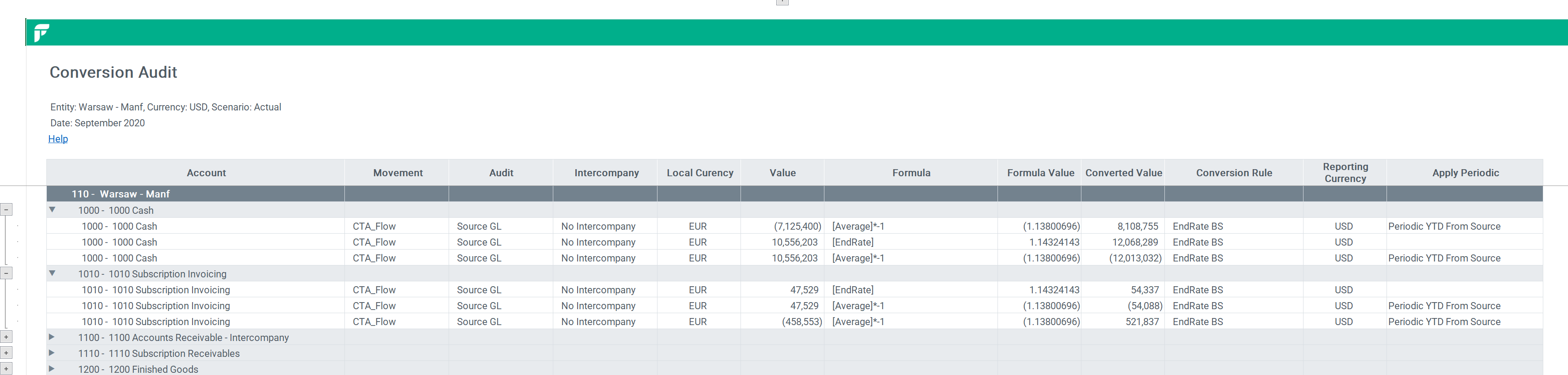Viewport: 1568px width, 375px height.
Task: Collapse the 1000 Cash group with its triangle
Action: tap(53, 209)
